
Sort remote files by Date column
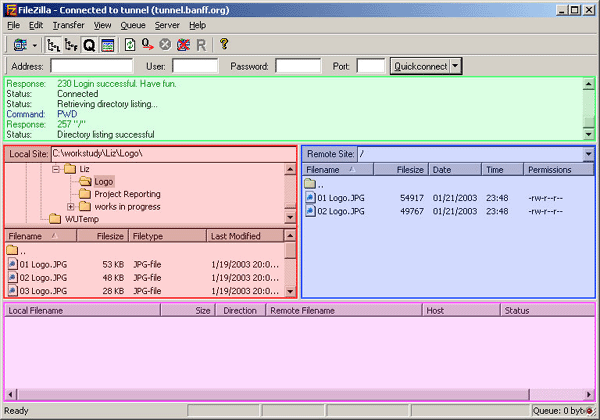coord(455,169)
